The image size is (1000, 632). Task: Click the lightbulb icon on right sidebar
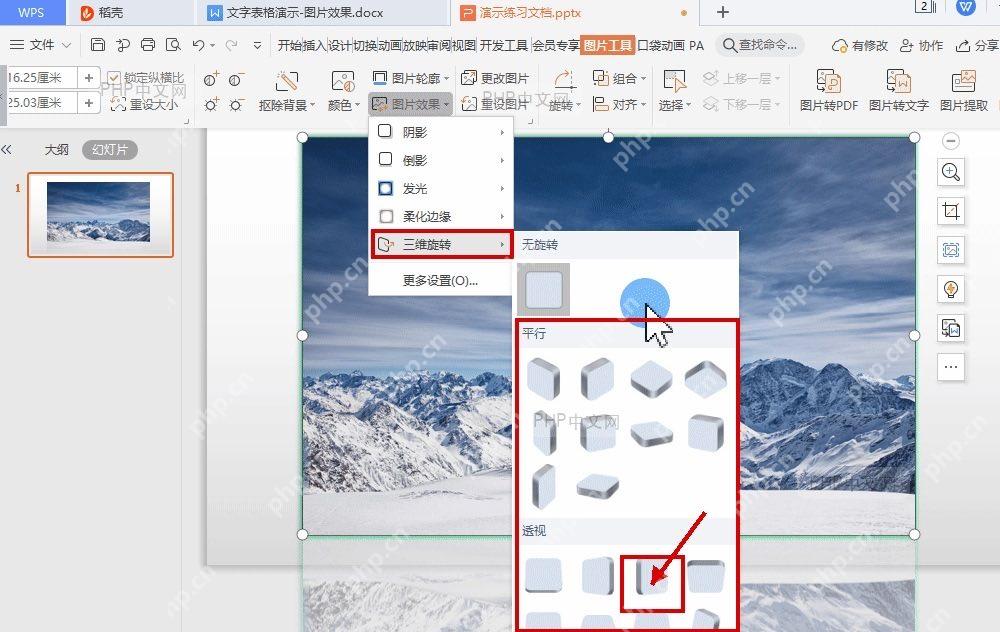pos(950,289)
